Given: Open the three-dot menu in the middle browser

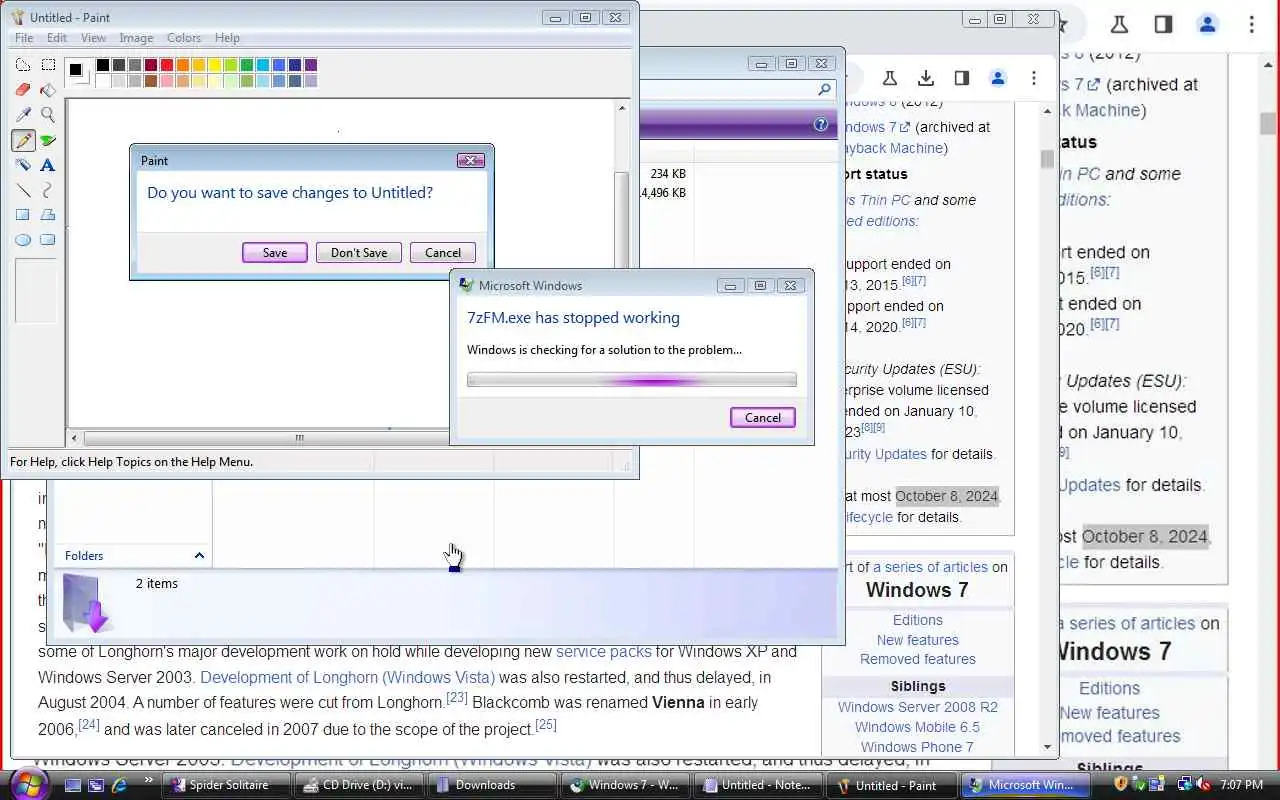Looking at the screenshot, I should [x=1034, y=78].
